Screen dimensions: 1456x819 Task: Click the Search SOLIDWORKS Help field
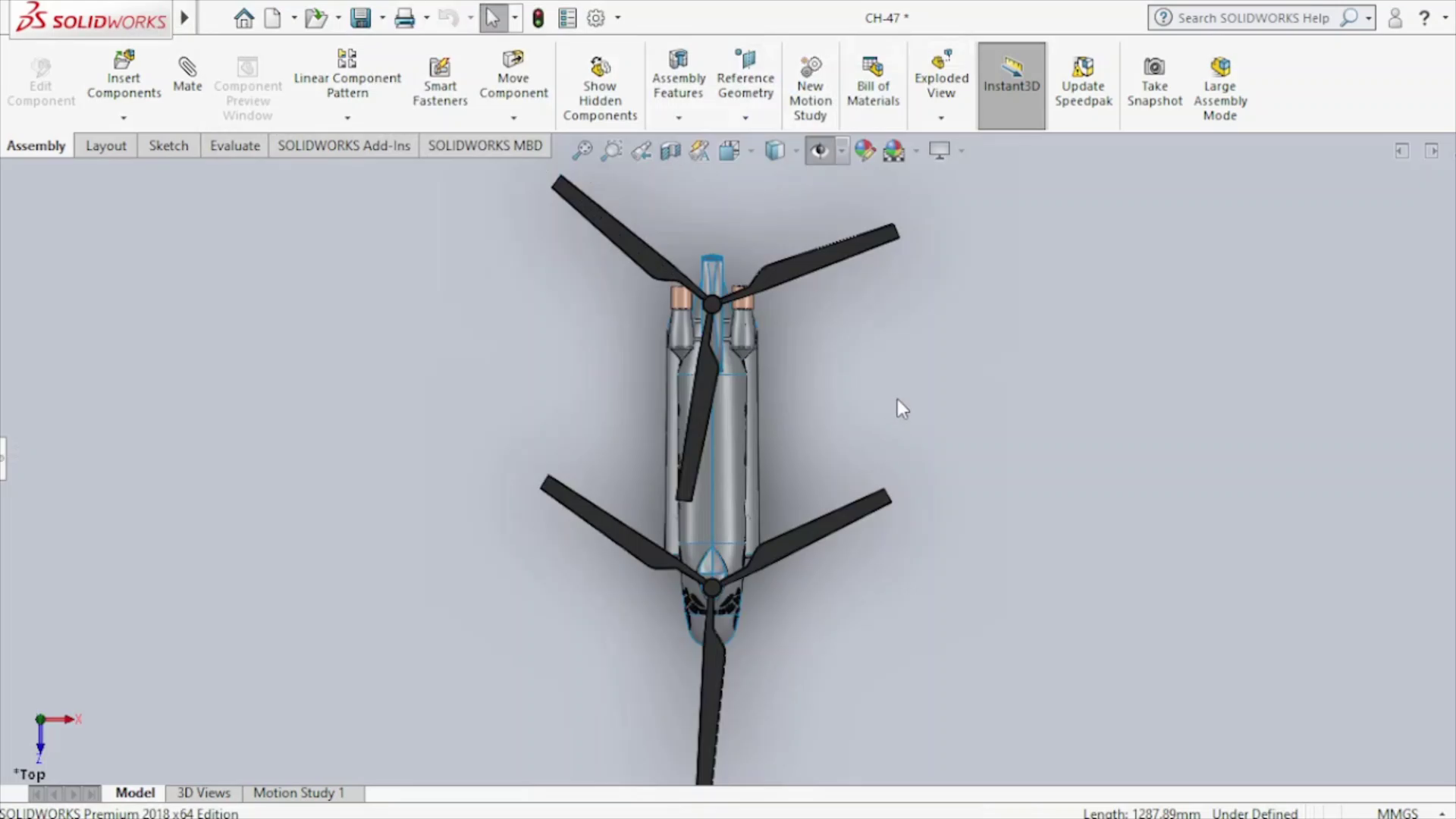(x=1253, y=17)
